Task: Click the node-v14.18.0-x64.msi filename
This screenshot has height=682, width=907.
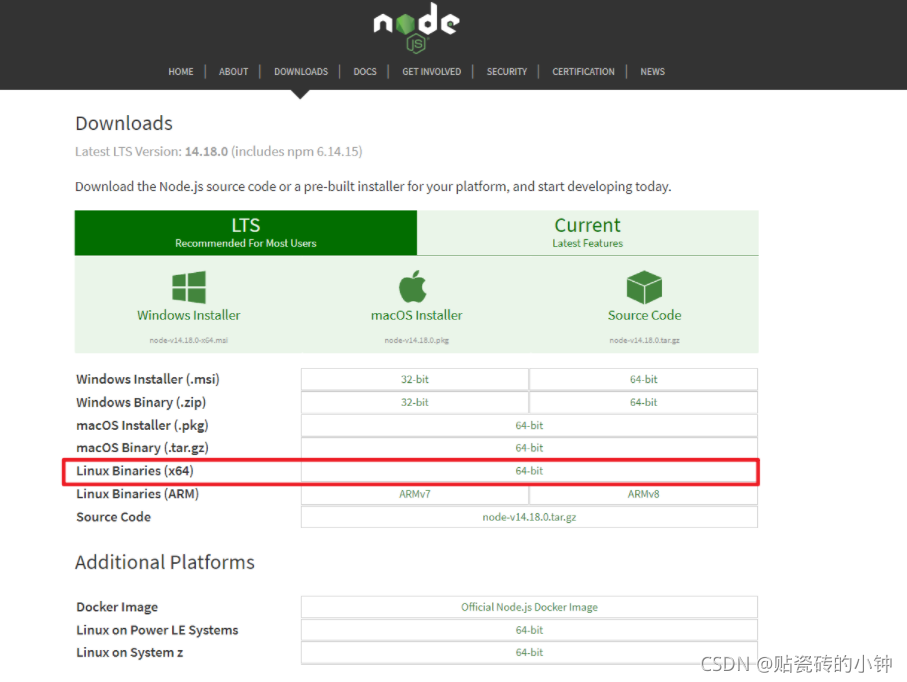Action: point(189,340)
